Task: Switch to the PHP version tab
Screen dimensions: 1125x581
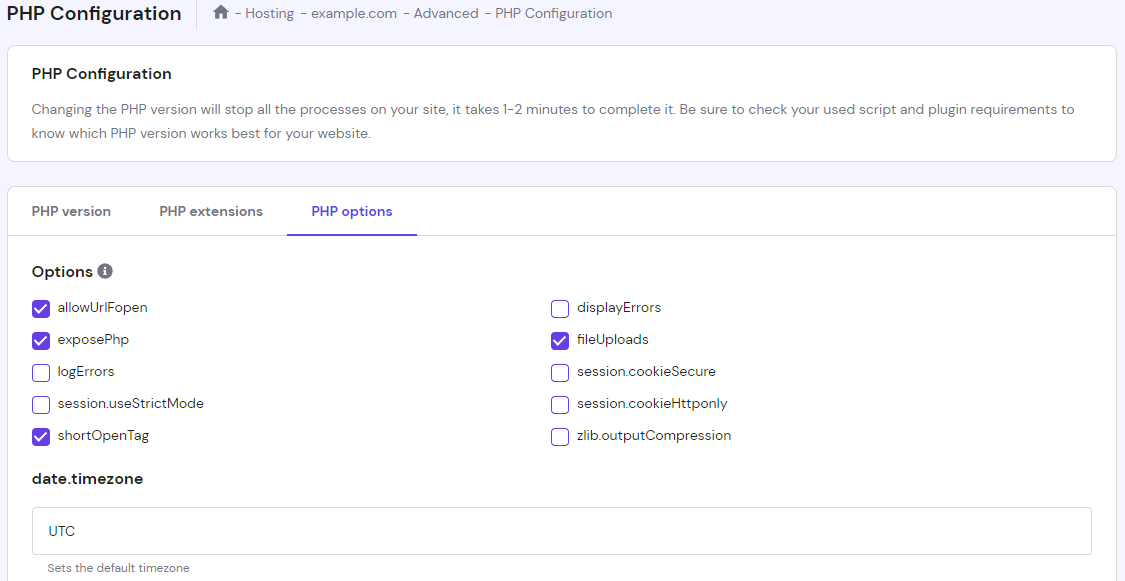Action: click(x=71, y=211)
